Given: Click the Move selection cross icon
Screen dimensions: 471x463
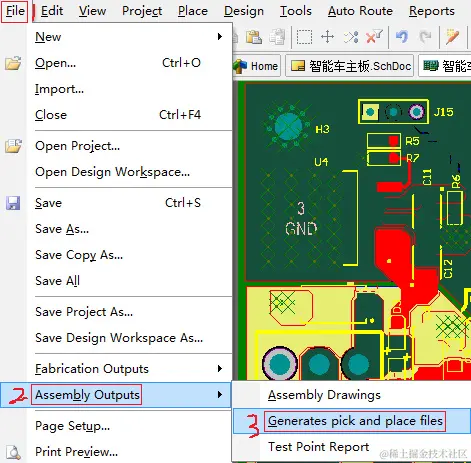Looking at the screenshot, I should point(327,37).
